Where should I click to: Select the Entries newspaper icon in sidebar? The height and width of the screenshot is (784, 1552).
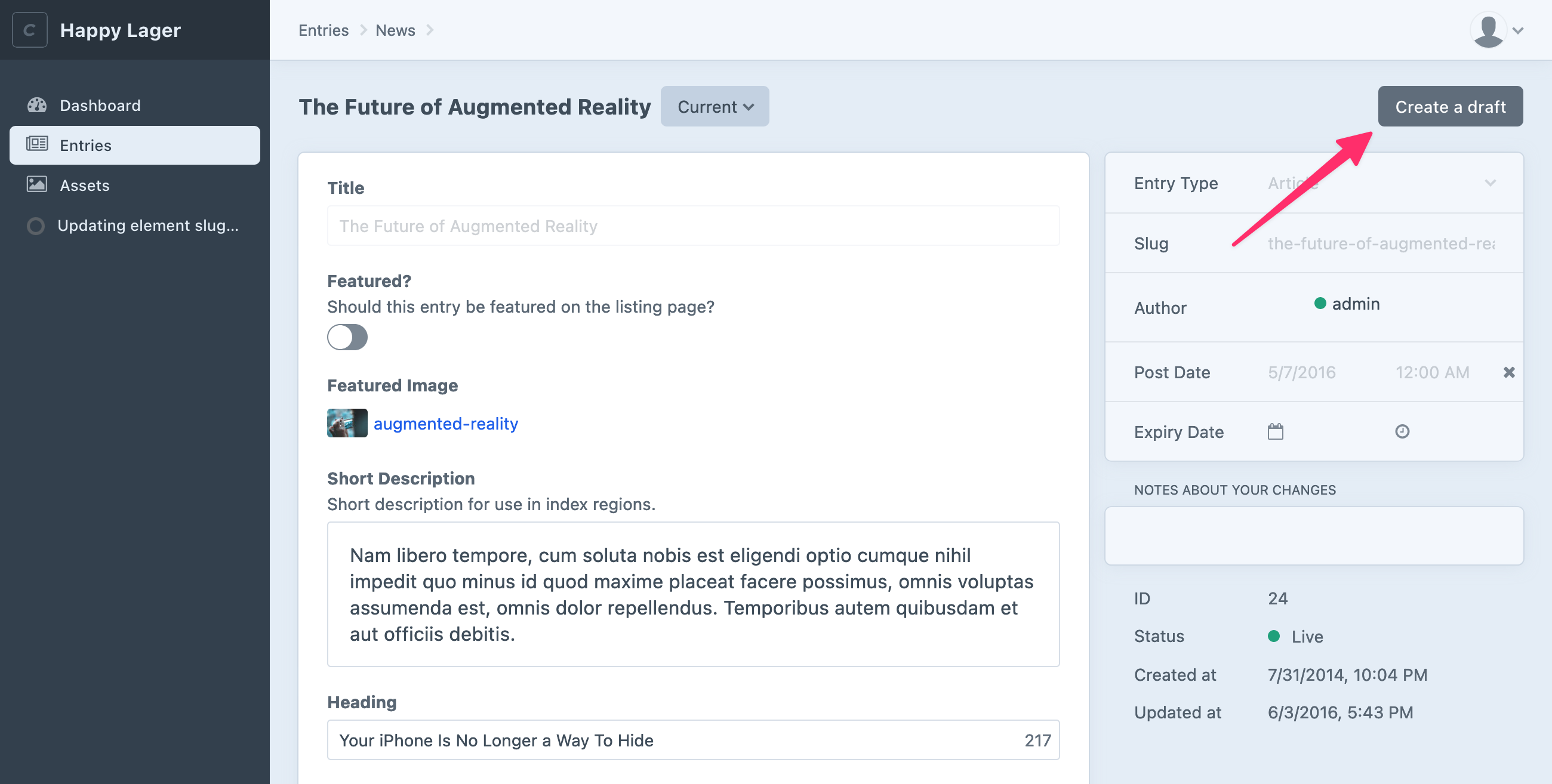pos(36,144)
